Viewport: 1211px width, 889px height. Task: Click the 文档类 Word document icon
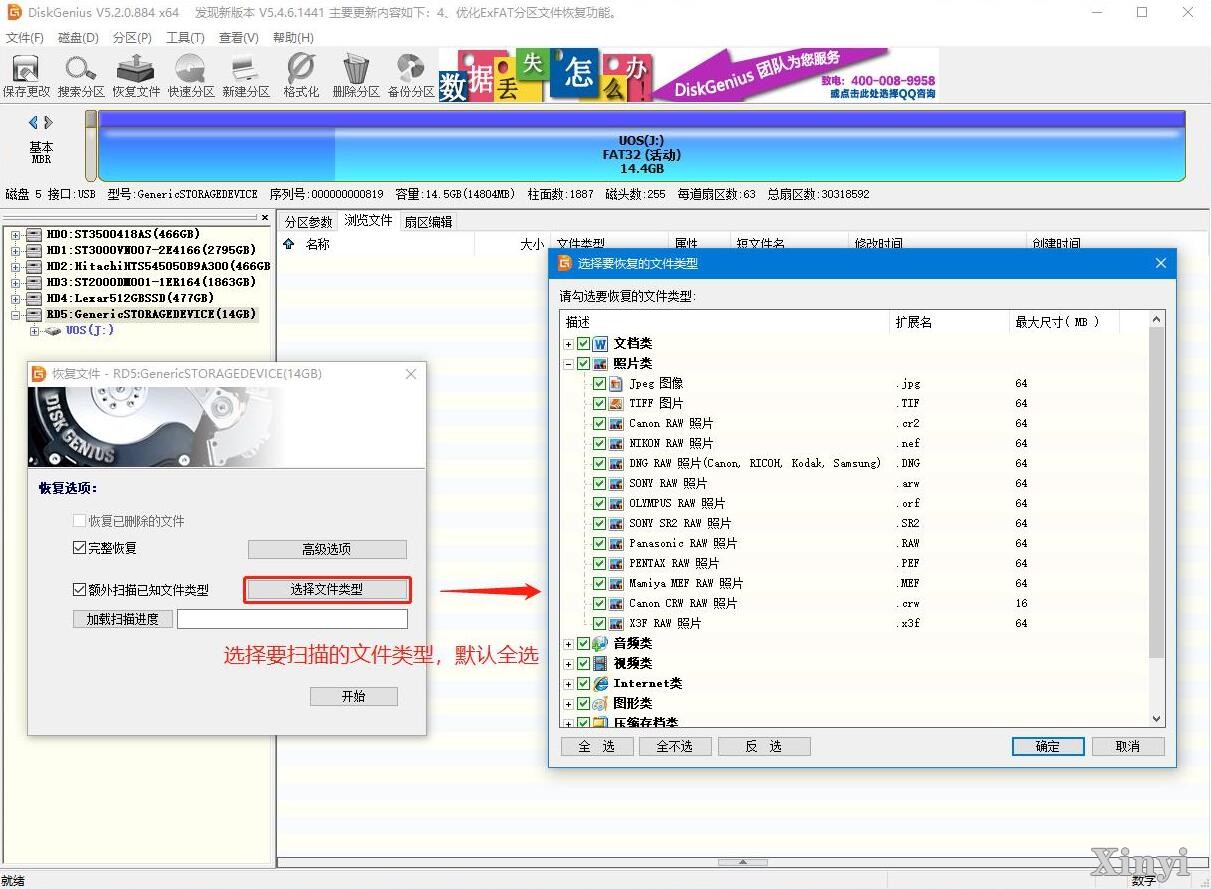click(x=601, y=343)
